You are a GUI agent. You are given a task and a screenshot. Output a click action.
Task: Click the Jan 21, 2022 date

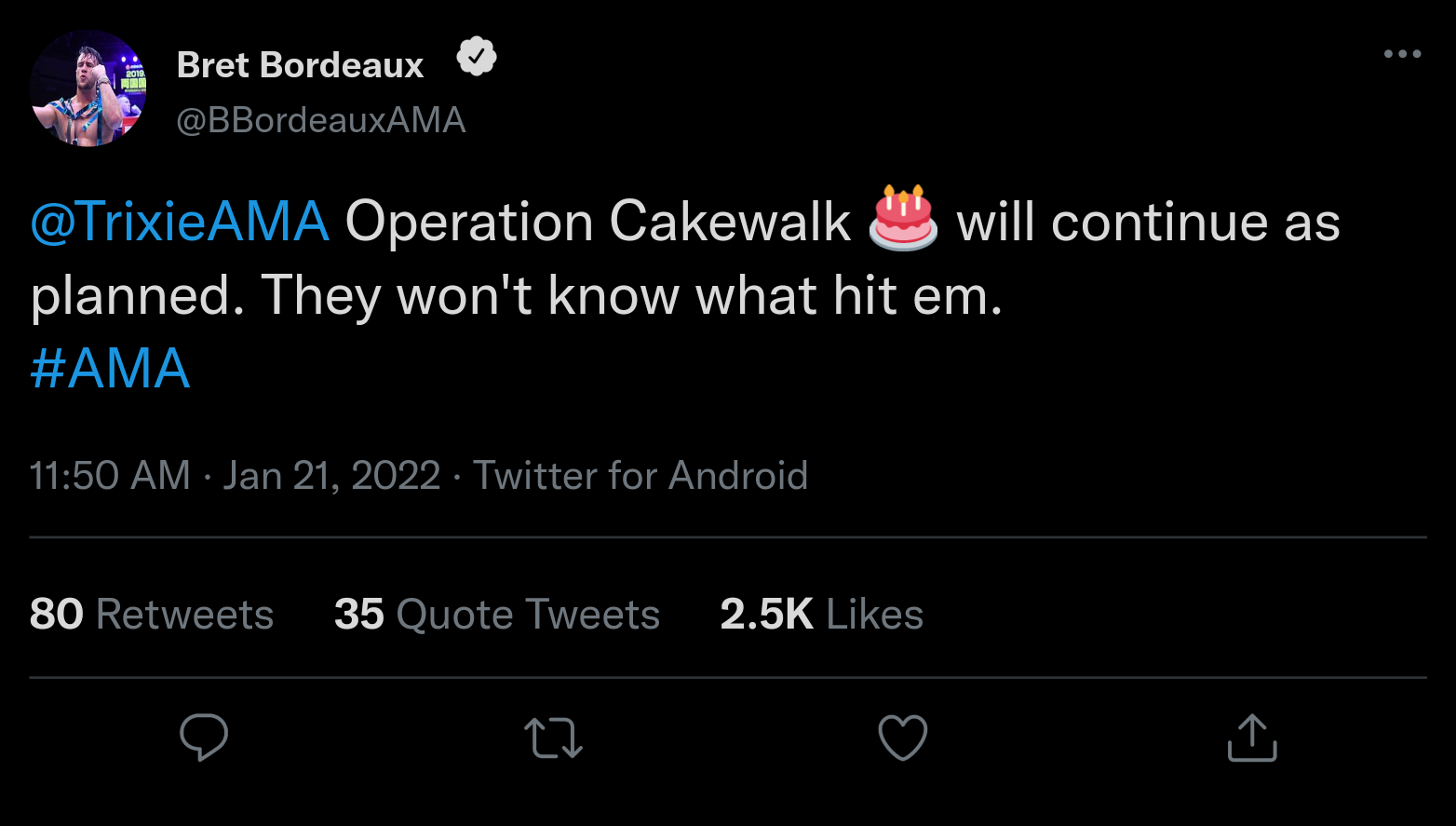[x=331, y=476]
